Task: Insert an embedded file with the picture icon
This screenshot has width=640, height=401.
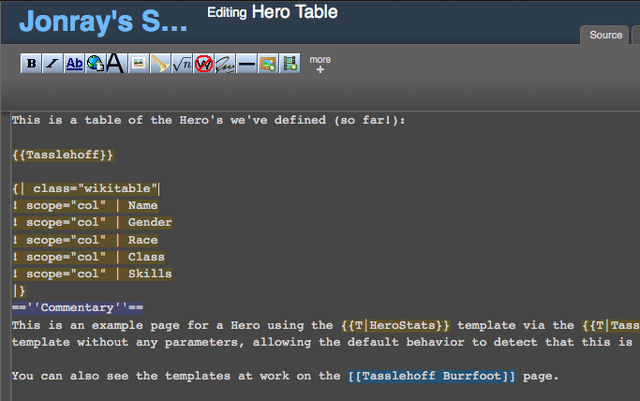Action: (x=138, y=63)
